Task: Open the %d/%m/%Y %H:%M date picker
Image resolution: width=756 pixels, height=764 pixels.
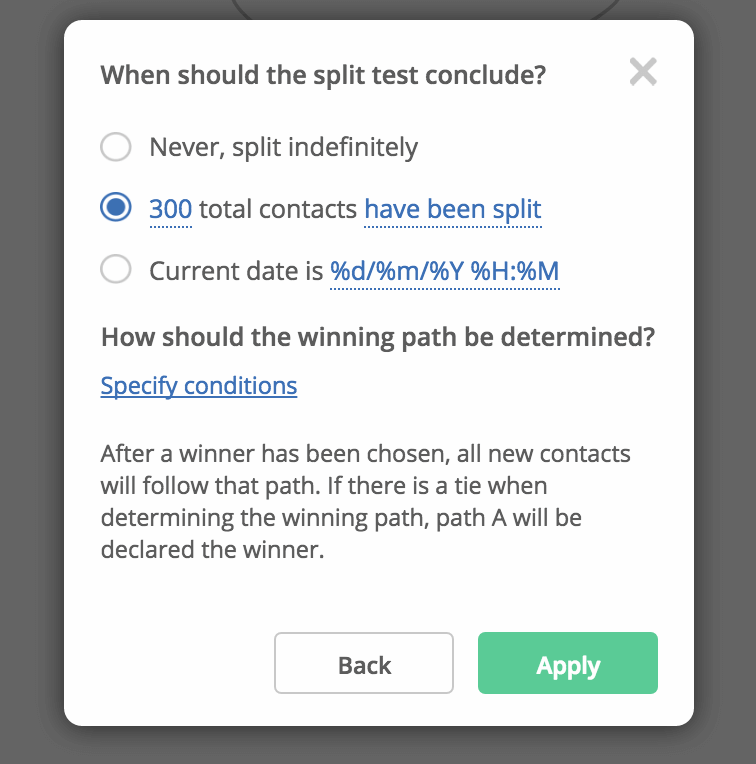Action: pyautogui.click(x=444, y=271)
